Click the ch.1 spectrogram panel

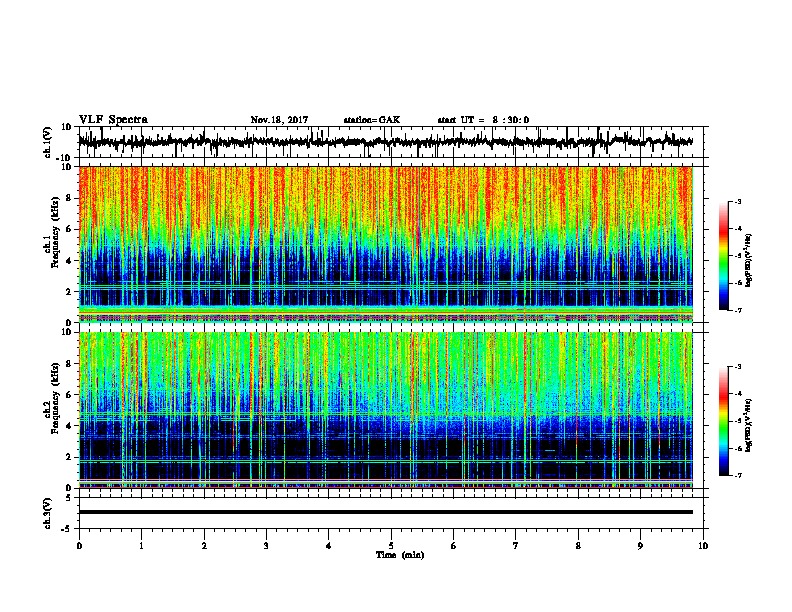pyautogui.click(x=385, y=244)
